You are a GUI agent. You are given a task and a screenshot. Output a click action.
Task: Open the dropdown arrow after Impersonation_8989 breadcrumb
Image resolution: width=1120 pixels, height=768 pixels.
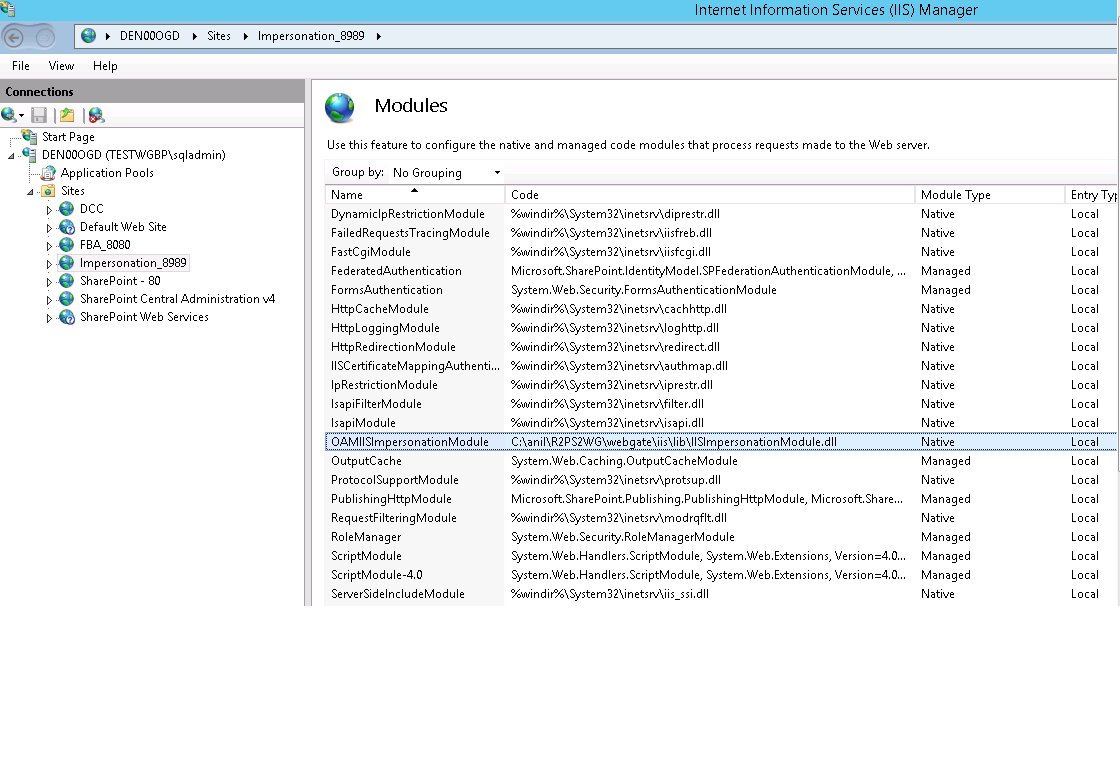[379, 36]
